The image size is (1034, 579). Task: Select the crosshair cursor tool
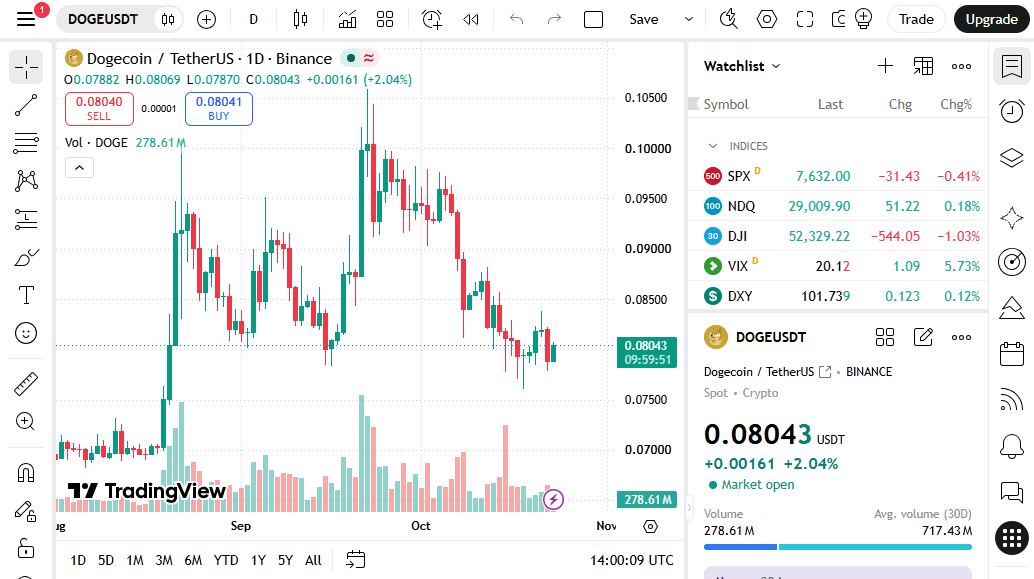pos(26,67)
